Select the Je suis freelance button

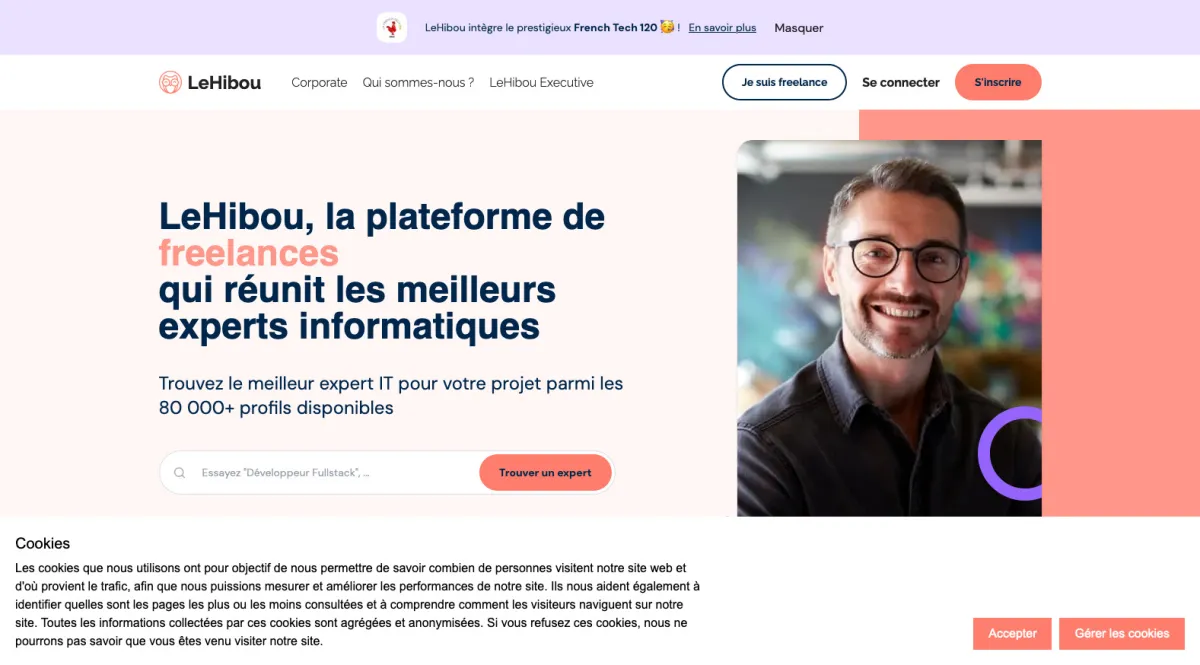(784, 82)
